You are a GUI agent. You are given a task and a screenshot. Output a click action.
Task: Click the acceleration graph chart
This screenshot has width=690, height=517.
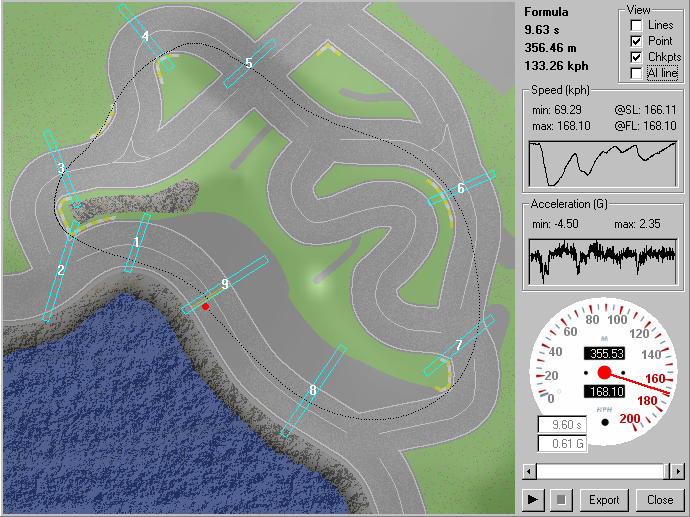pyautogui.click(x=602, y=262)
